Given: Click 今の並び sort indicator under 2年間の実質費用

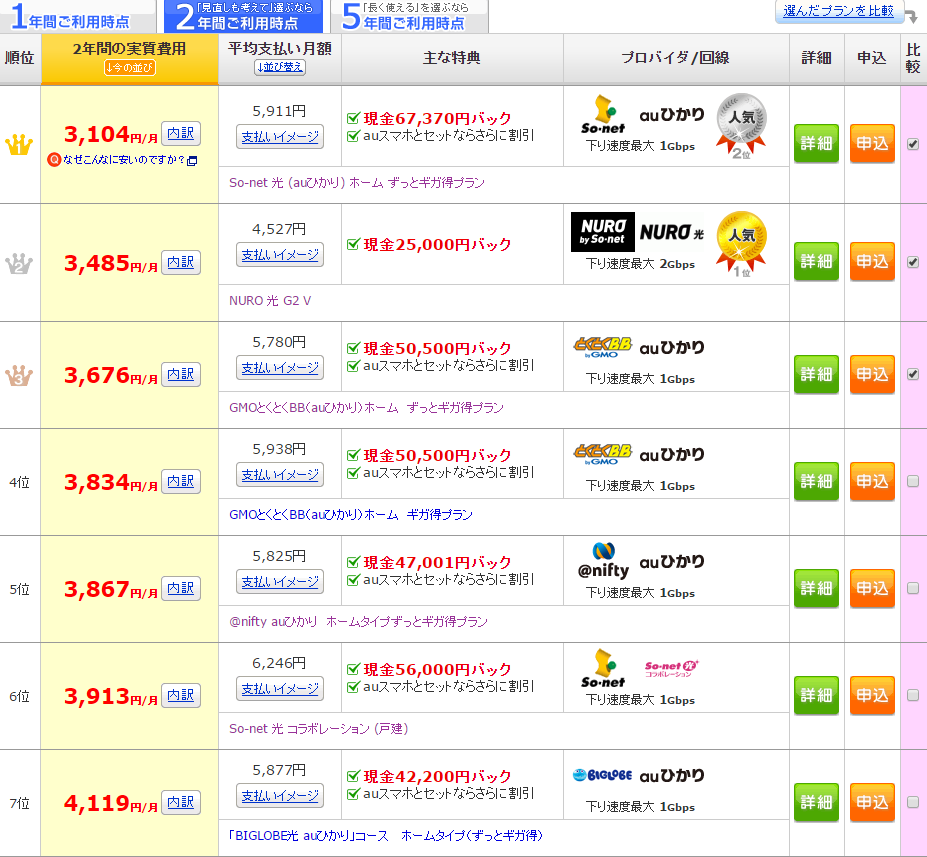Looking at the screenshot, I should [x=130, y=67].
